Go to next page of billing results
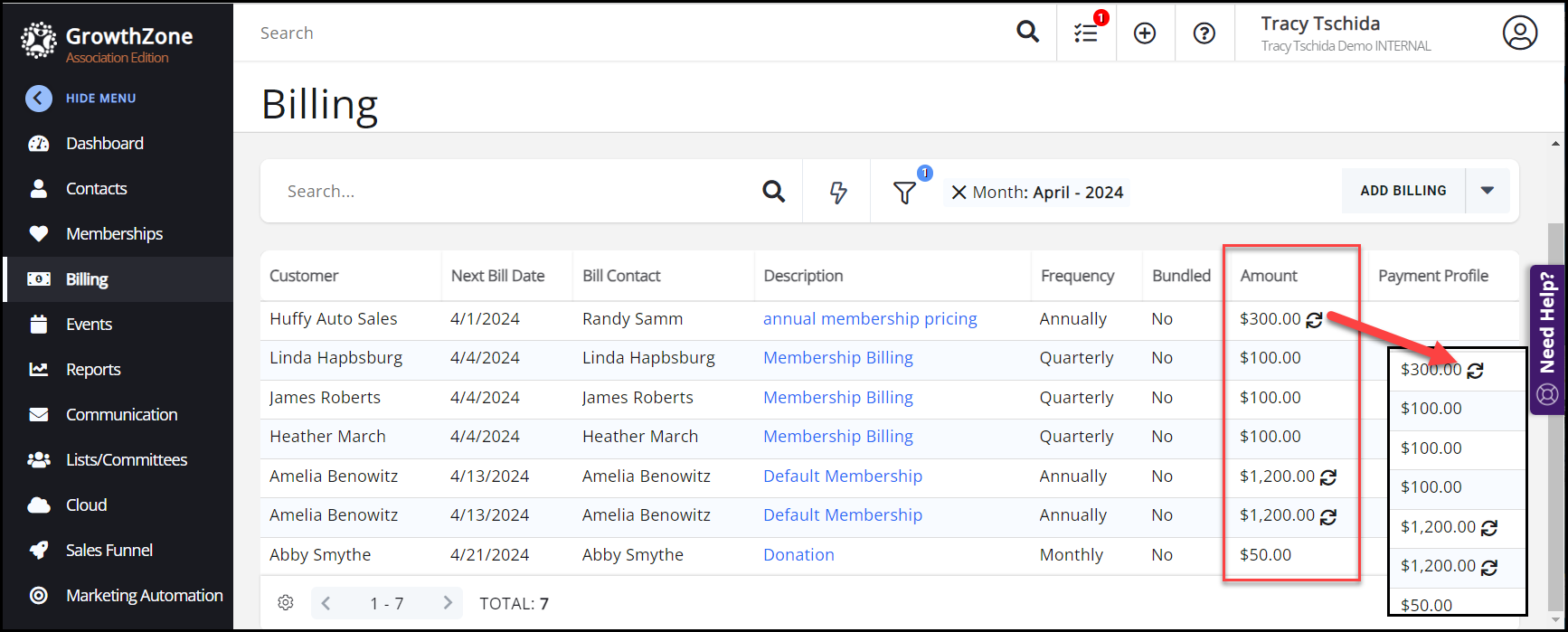Viewport: 1568px width, 632px height. pos(448,603)
